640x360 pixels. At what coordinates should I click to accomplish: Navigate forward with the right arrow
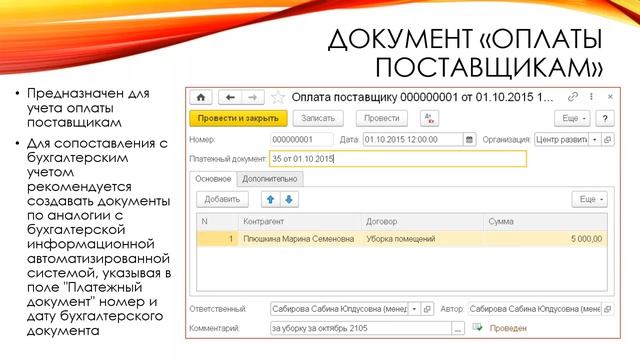click(x=253, y=98)
